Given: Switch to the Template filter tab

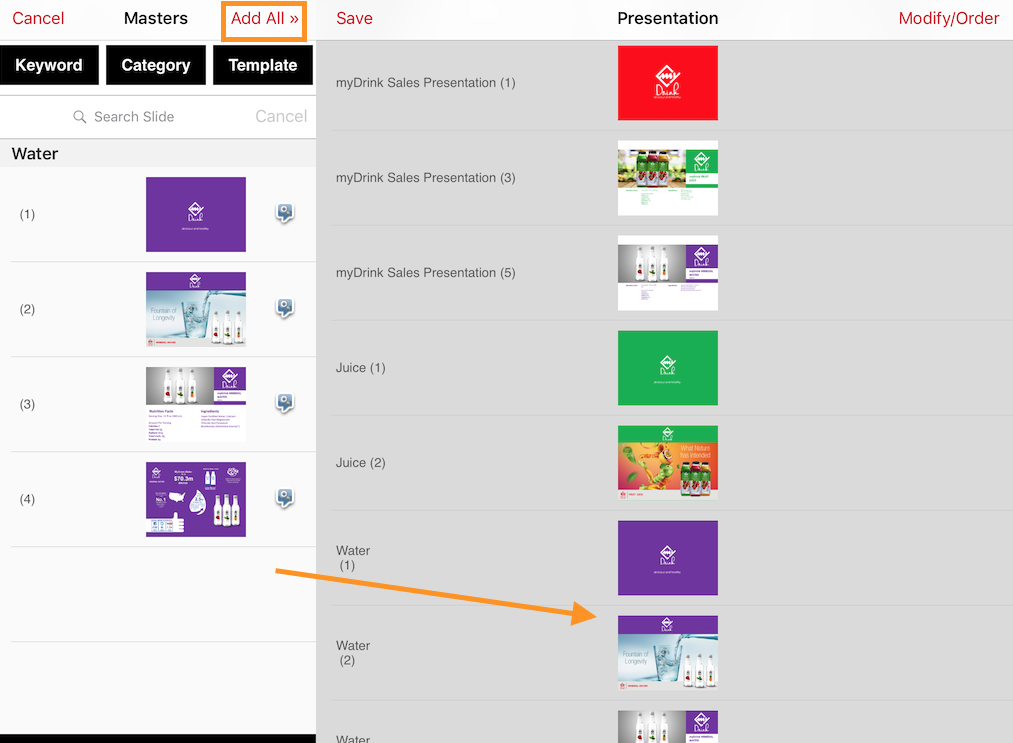Looking at the screenshot, I should (263, 66).
